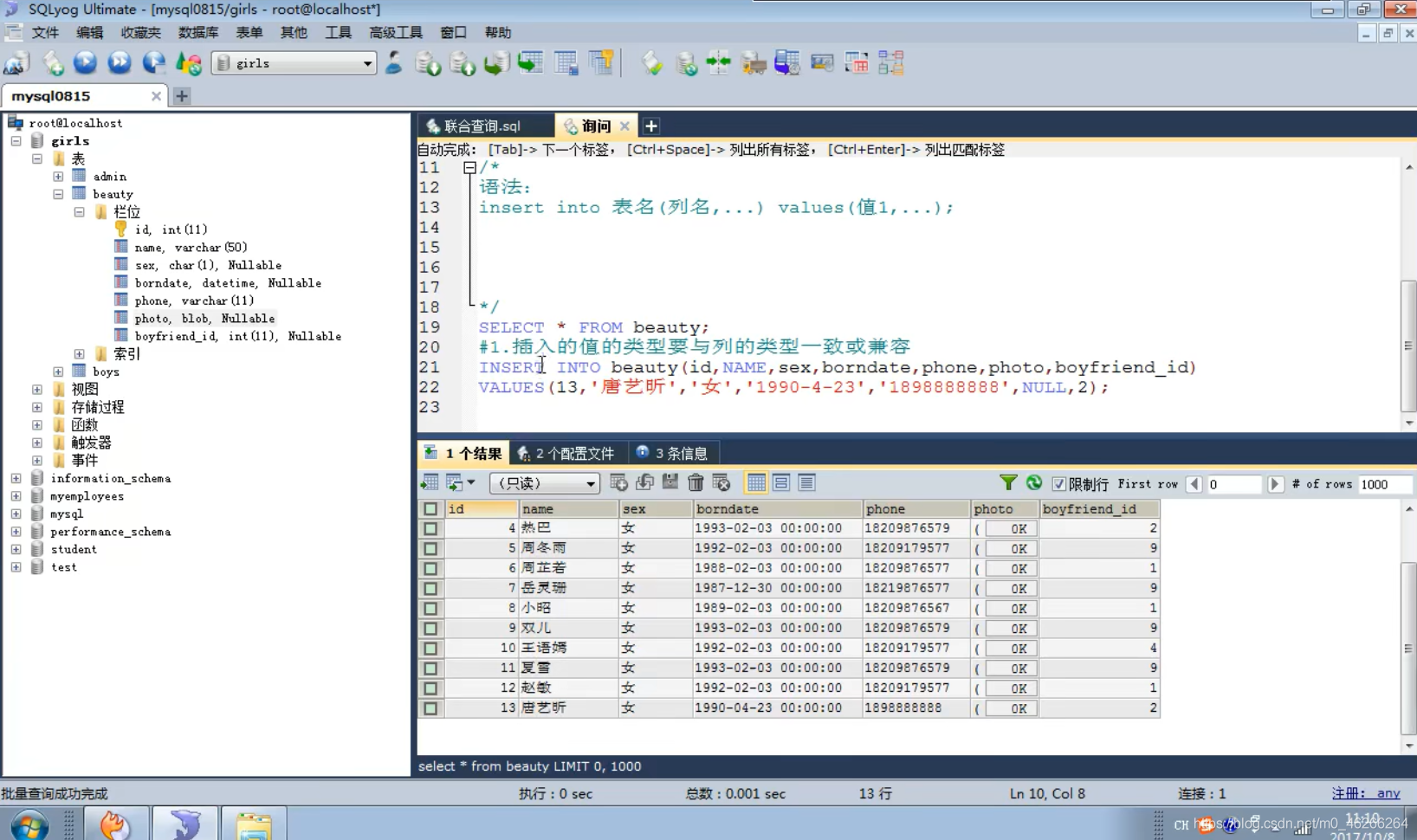Viewport: 1417px width, 840px height.
Task: Collapse the beauty table node
Action: click(58, 194)
